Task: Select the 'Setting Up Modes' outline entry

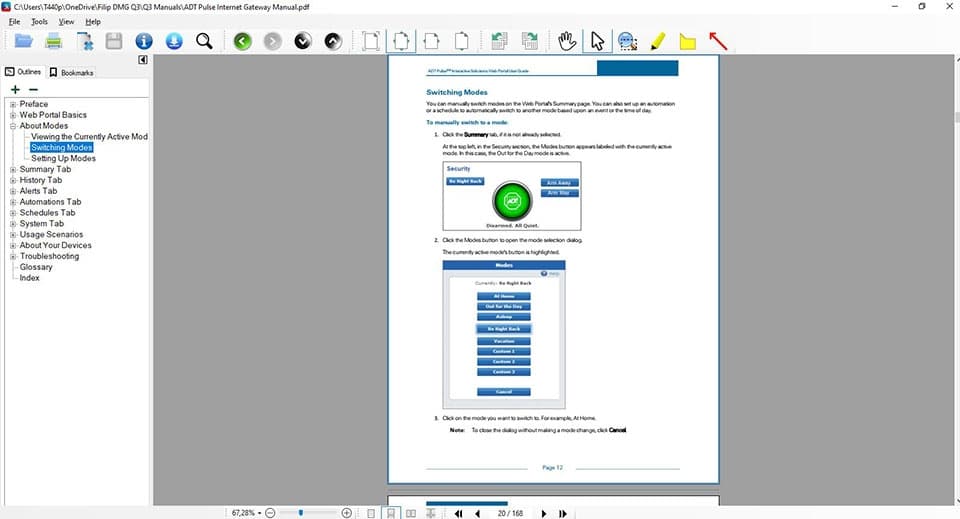Action: pyautogui.click(x=64, y=158)
